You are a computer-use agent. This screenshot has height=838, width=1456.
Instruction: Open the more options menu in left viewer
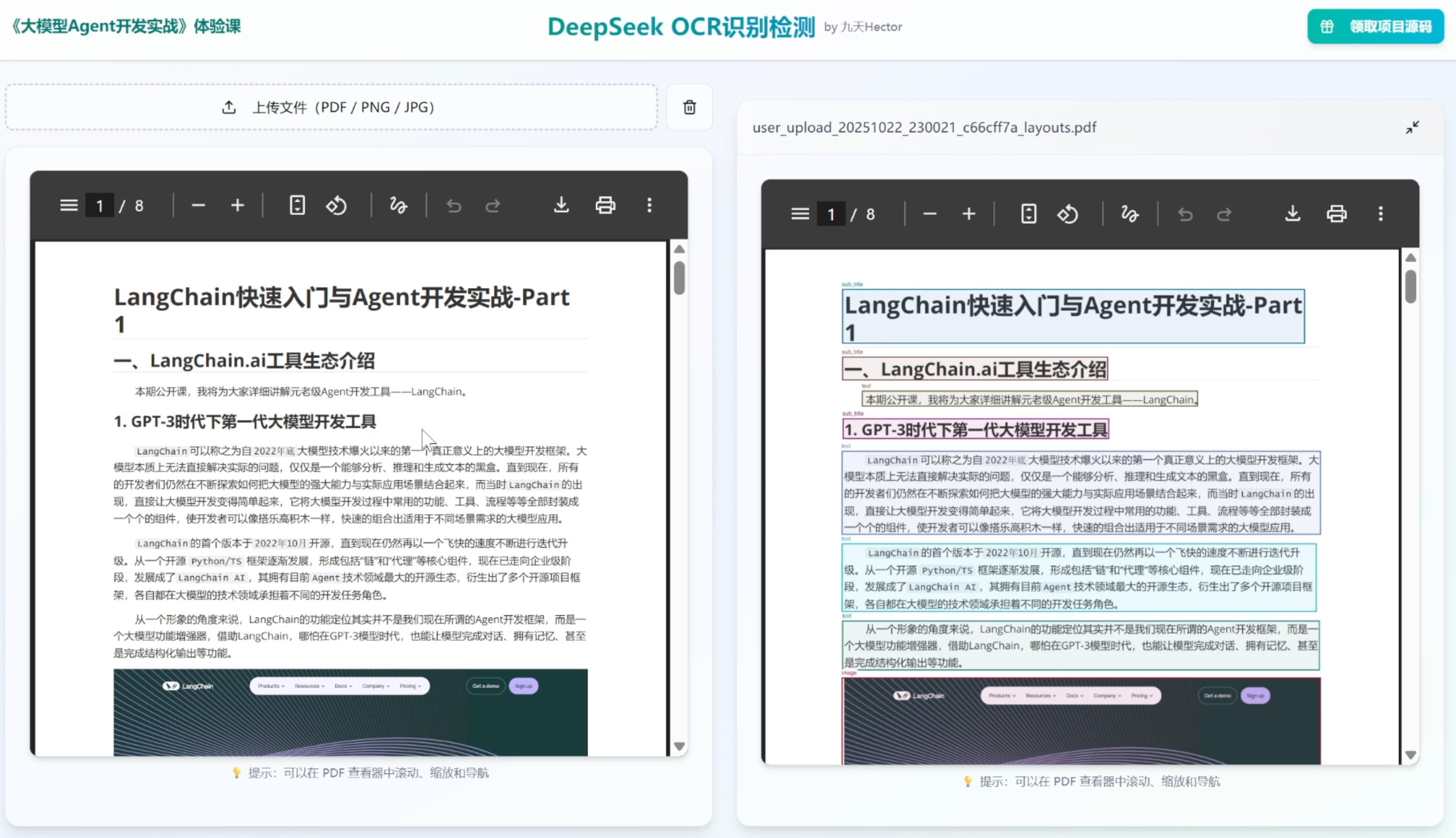click(649, 205)
